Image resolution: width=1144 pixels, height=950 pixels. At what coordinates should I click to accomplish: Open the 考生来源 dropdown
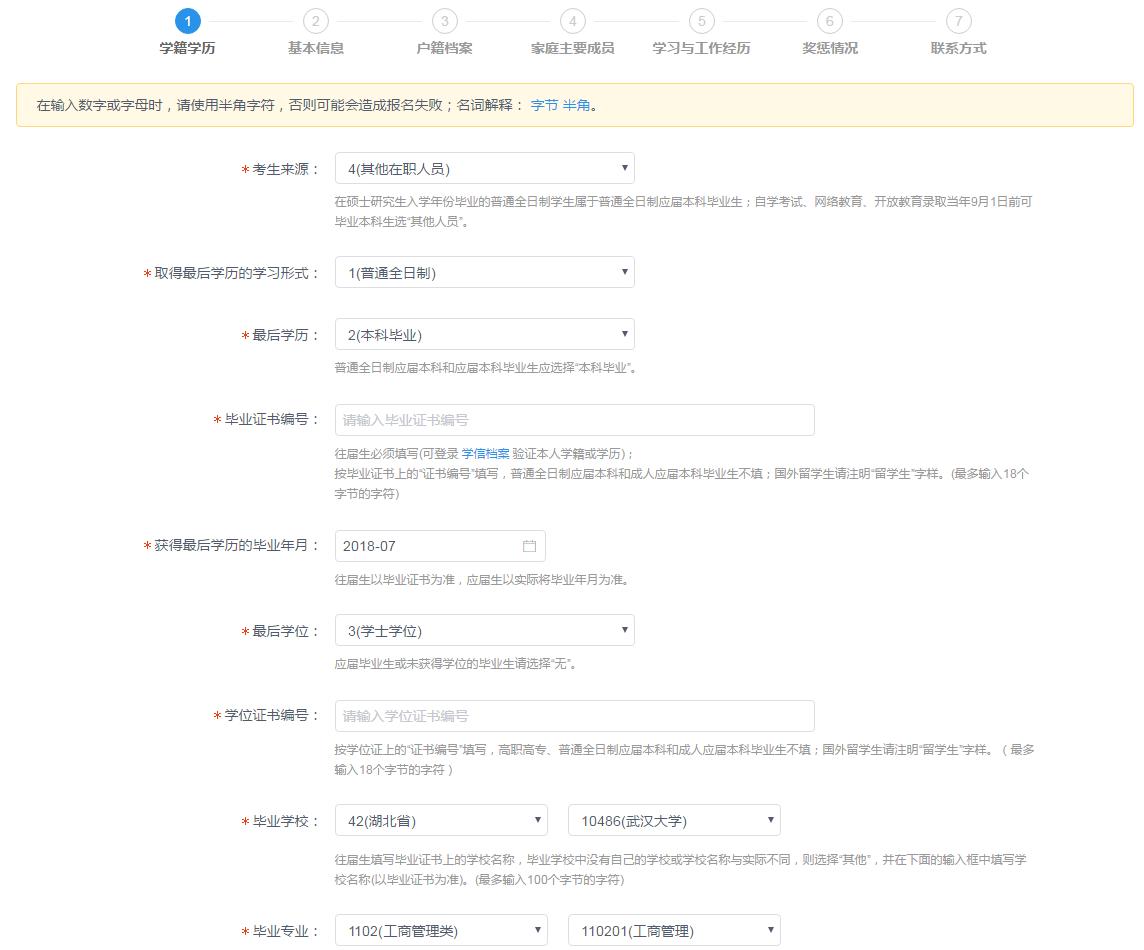point(484,169)
